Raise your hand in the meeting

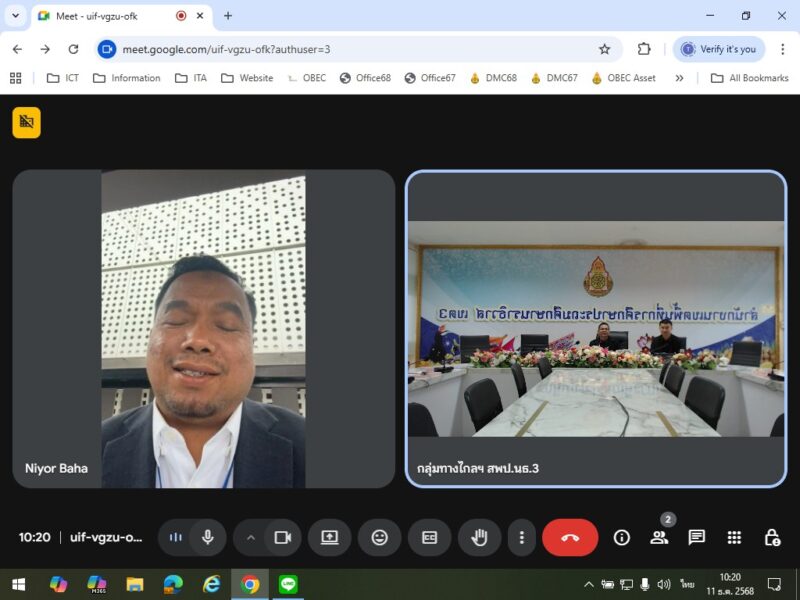479,537
